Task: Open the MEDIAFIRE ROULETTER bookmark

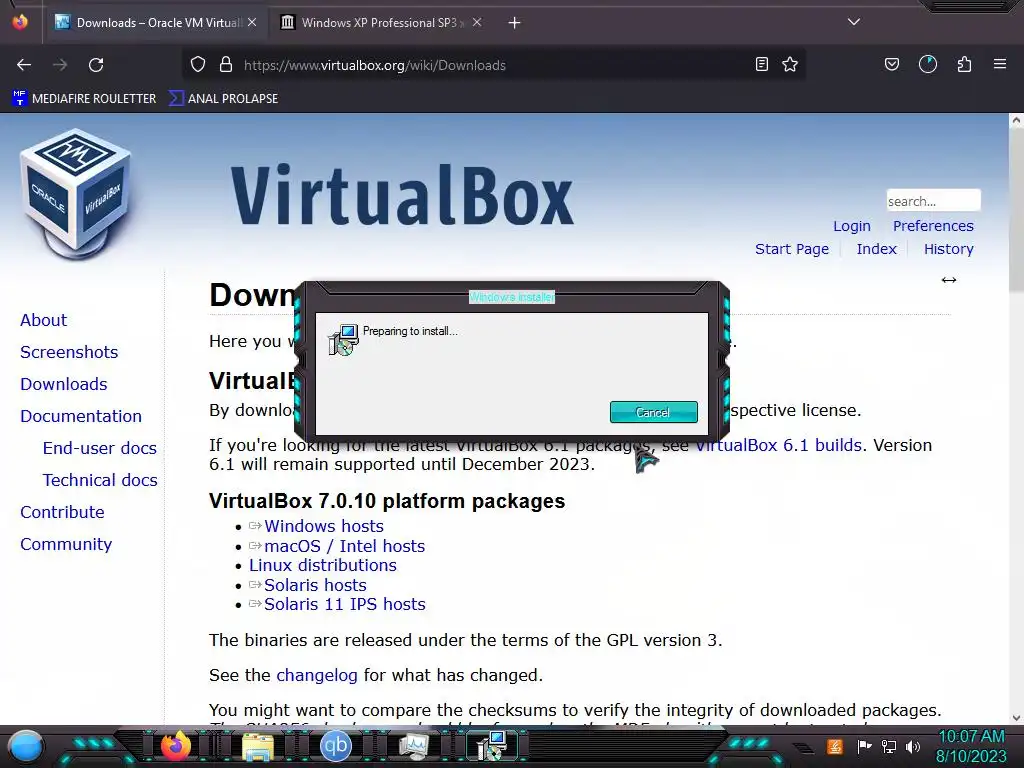Action: click(84, 99)
